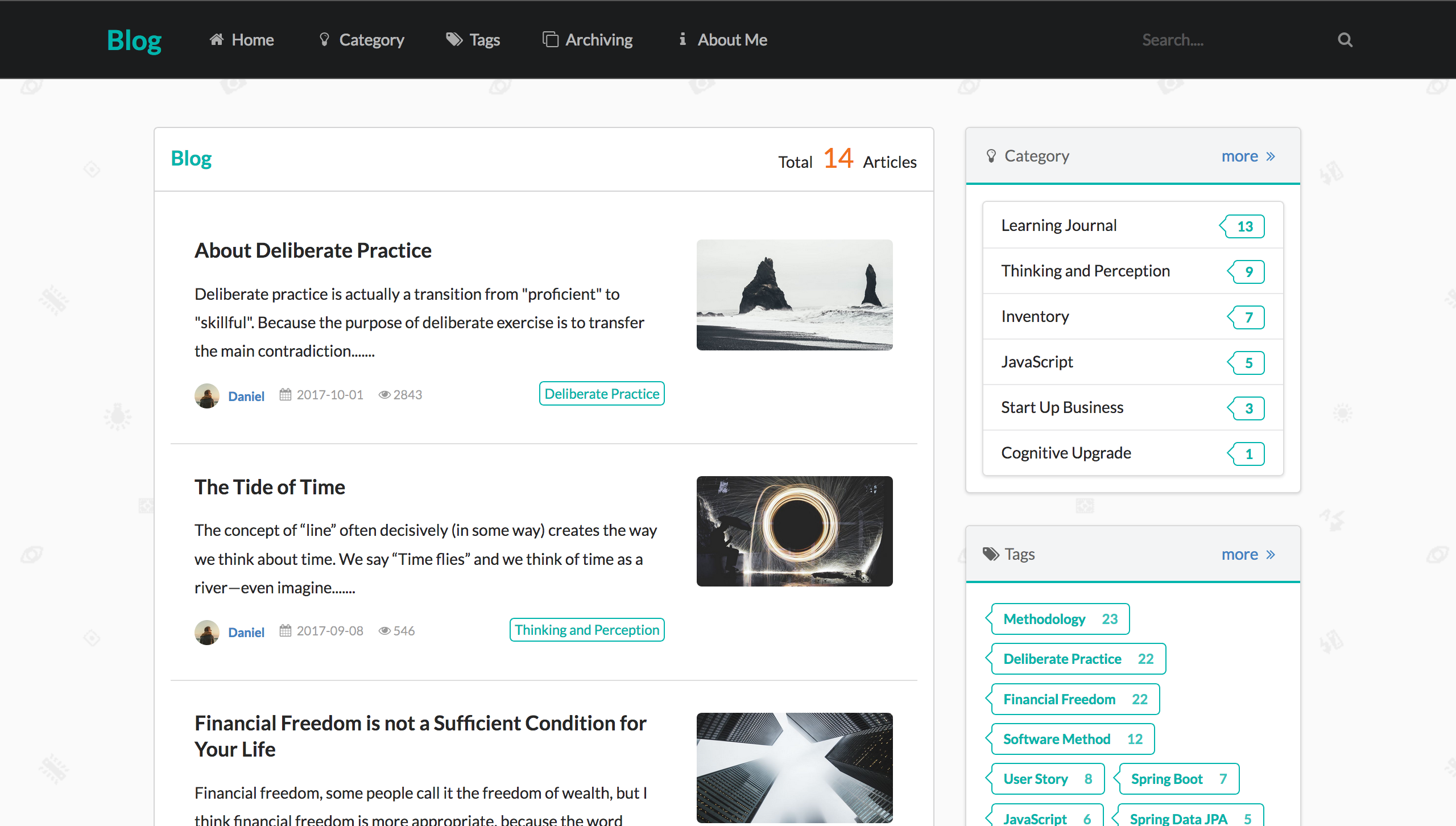Image resolution: width=1456 pixels, height=826 pixels.
Task: Click the Category lightbulb icon in navbar
Action: (x=324, y=40)
